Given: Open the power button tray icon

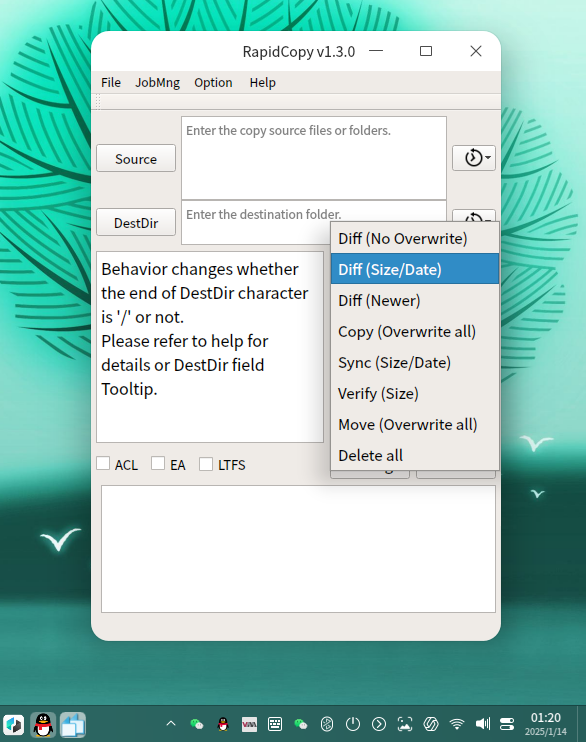Looking at the screenshot, I should click(353, 724).
